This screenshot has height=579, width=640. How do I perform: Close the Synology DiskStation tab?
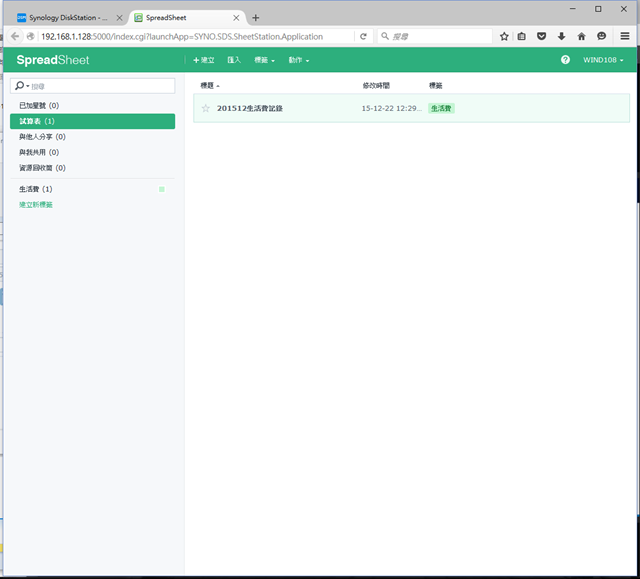pyautogui.click(x=119, y=18)
